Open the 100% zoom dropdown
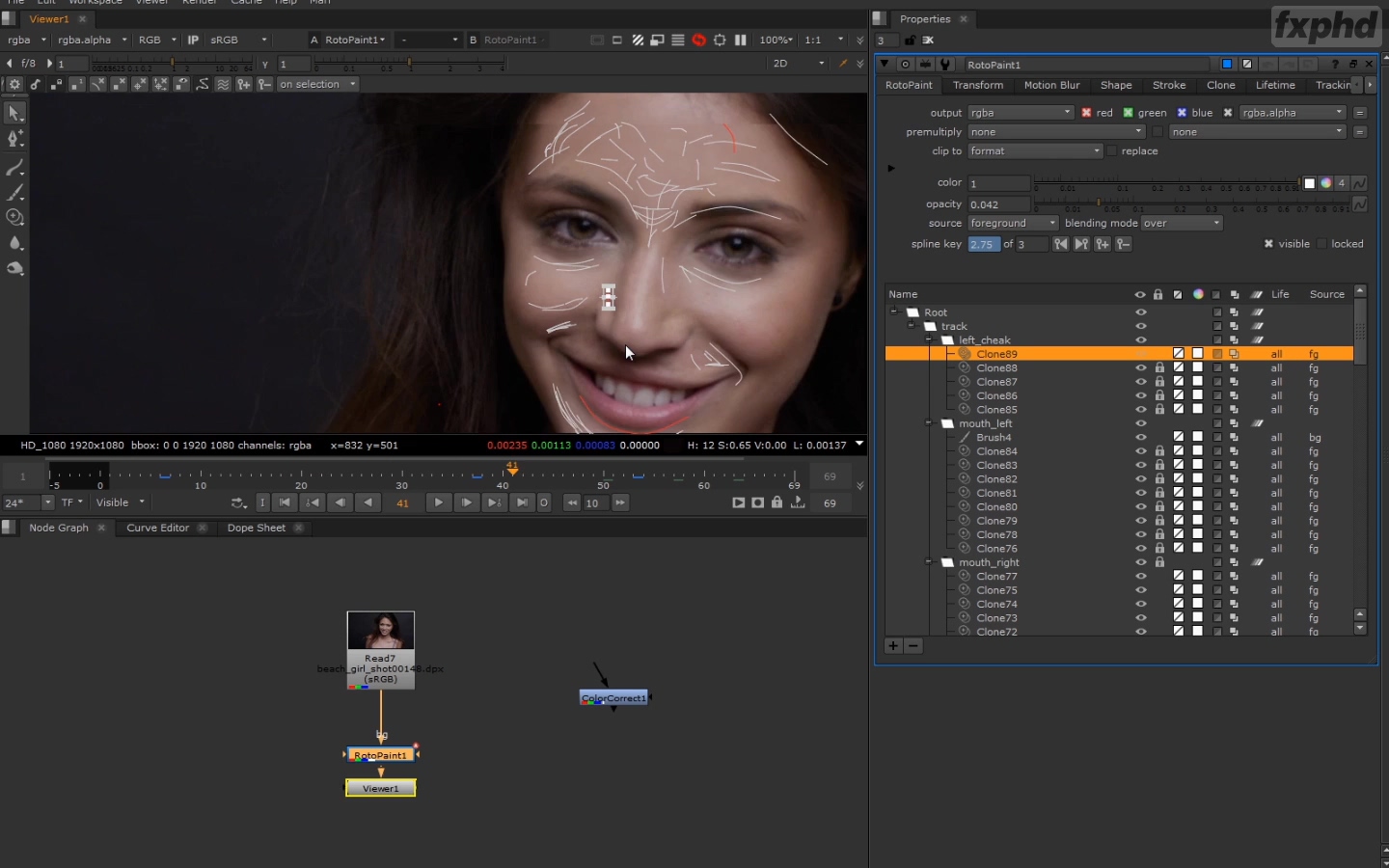1389x868 pixels. (776, 40)
